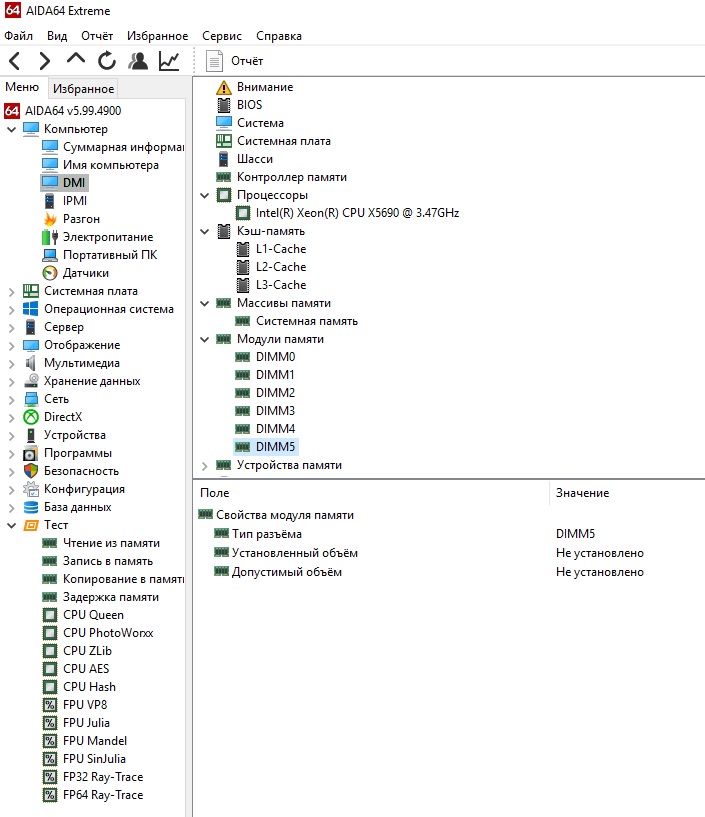Click the Windows logo icon for Операционная система
The width and height of the screenshot is (705, 817).
pyautogui.click(x=31, y=309)
